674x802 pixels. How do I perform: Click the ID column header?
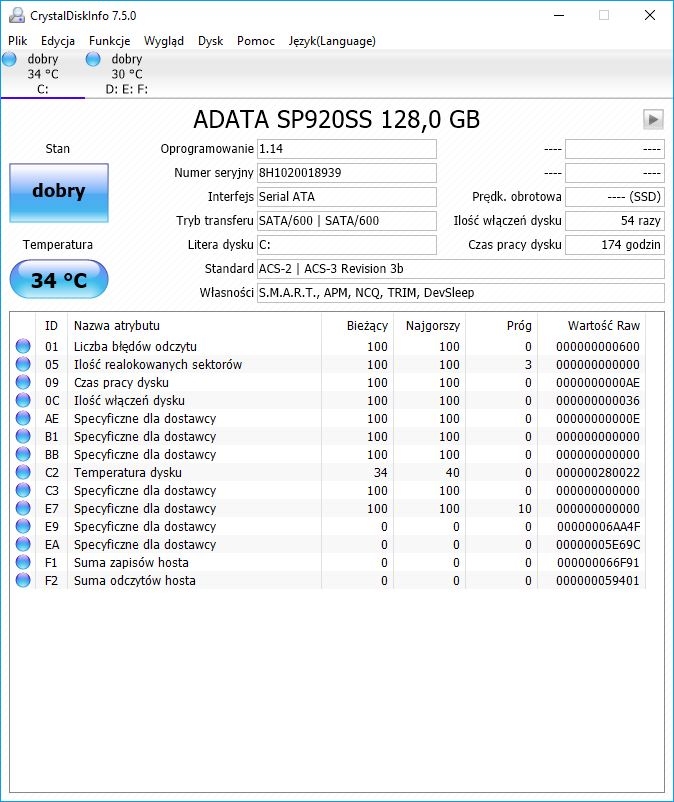(x=51, y=326)
